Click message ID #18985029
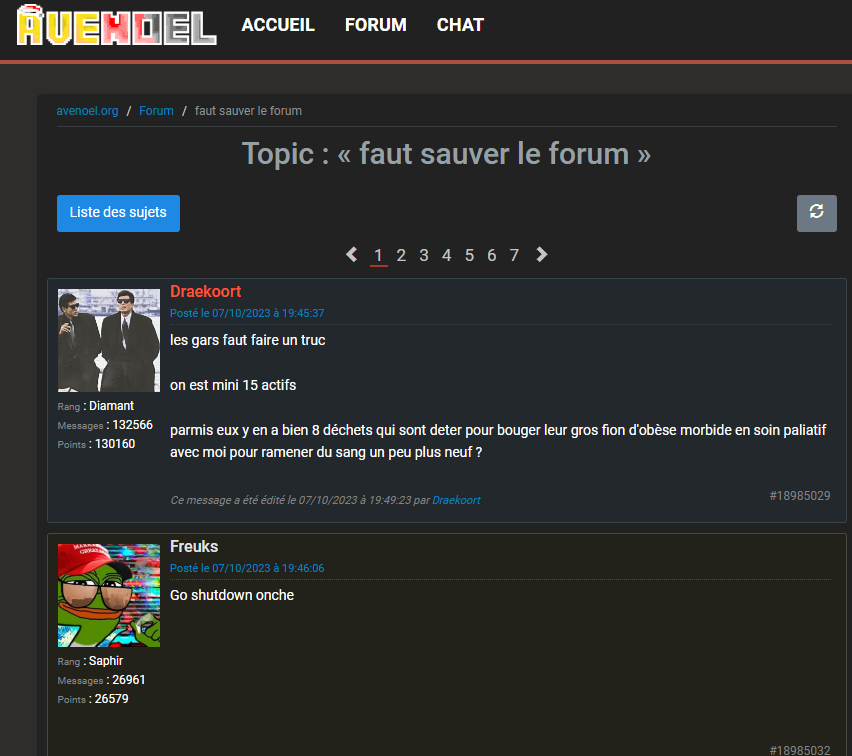852x756 pixels. (x=800, y=496)
